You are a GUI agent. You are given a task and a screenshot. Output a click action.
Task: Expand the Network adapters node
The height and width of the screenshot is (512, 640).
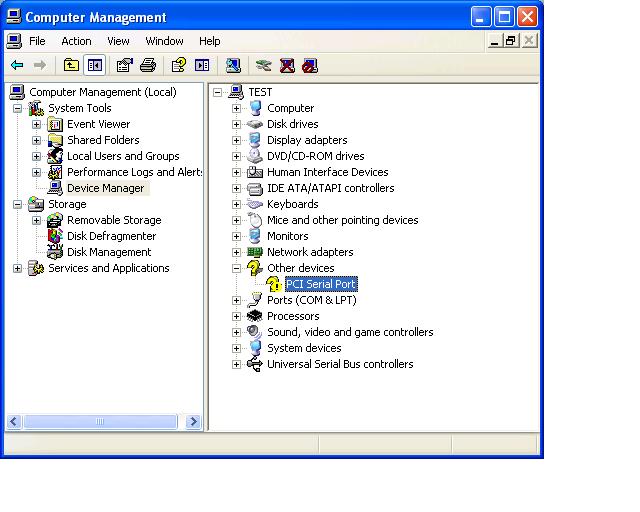237,252
